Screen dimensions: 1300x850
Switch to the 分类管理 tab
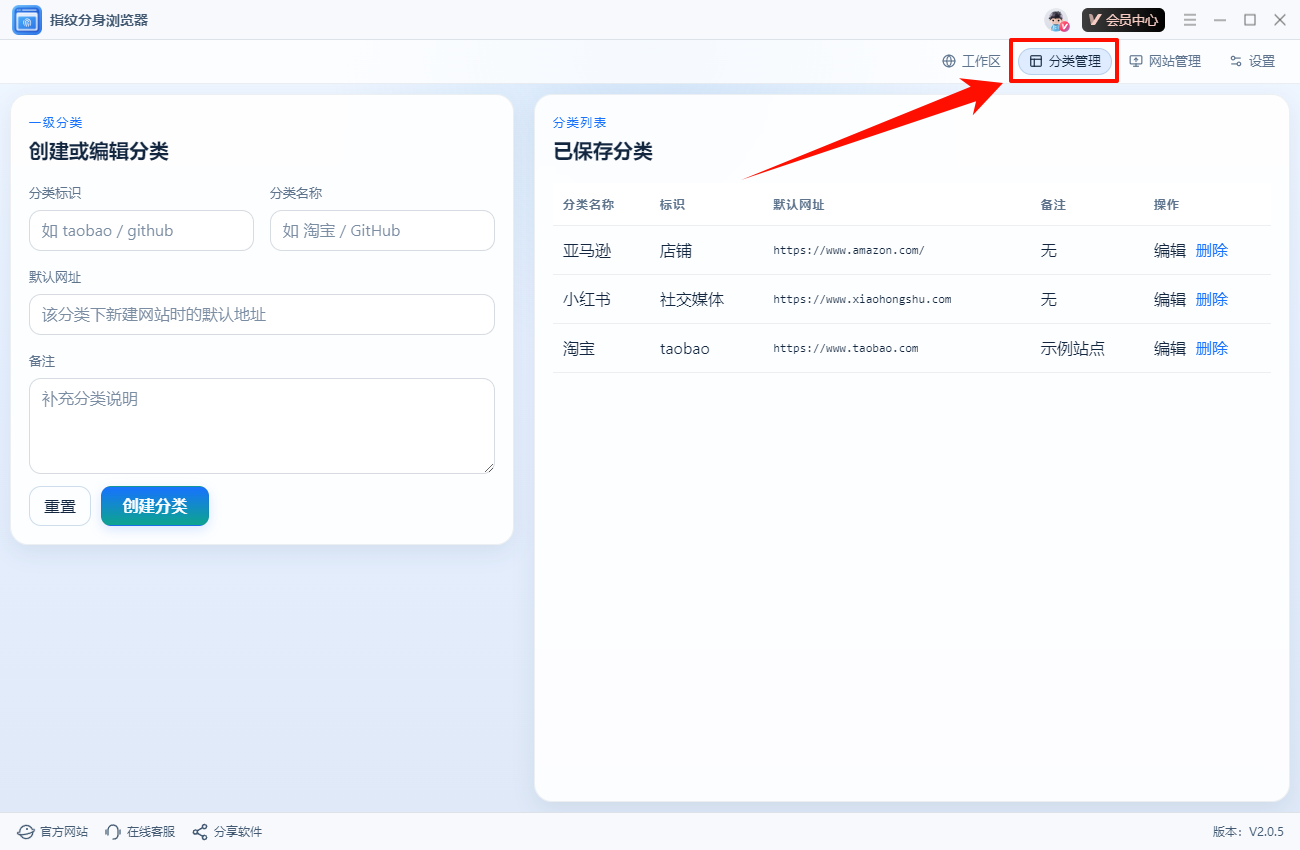click(1065, 61)
